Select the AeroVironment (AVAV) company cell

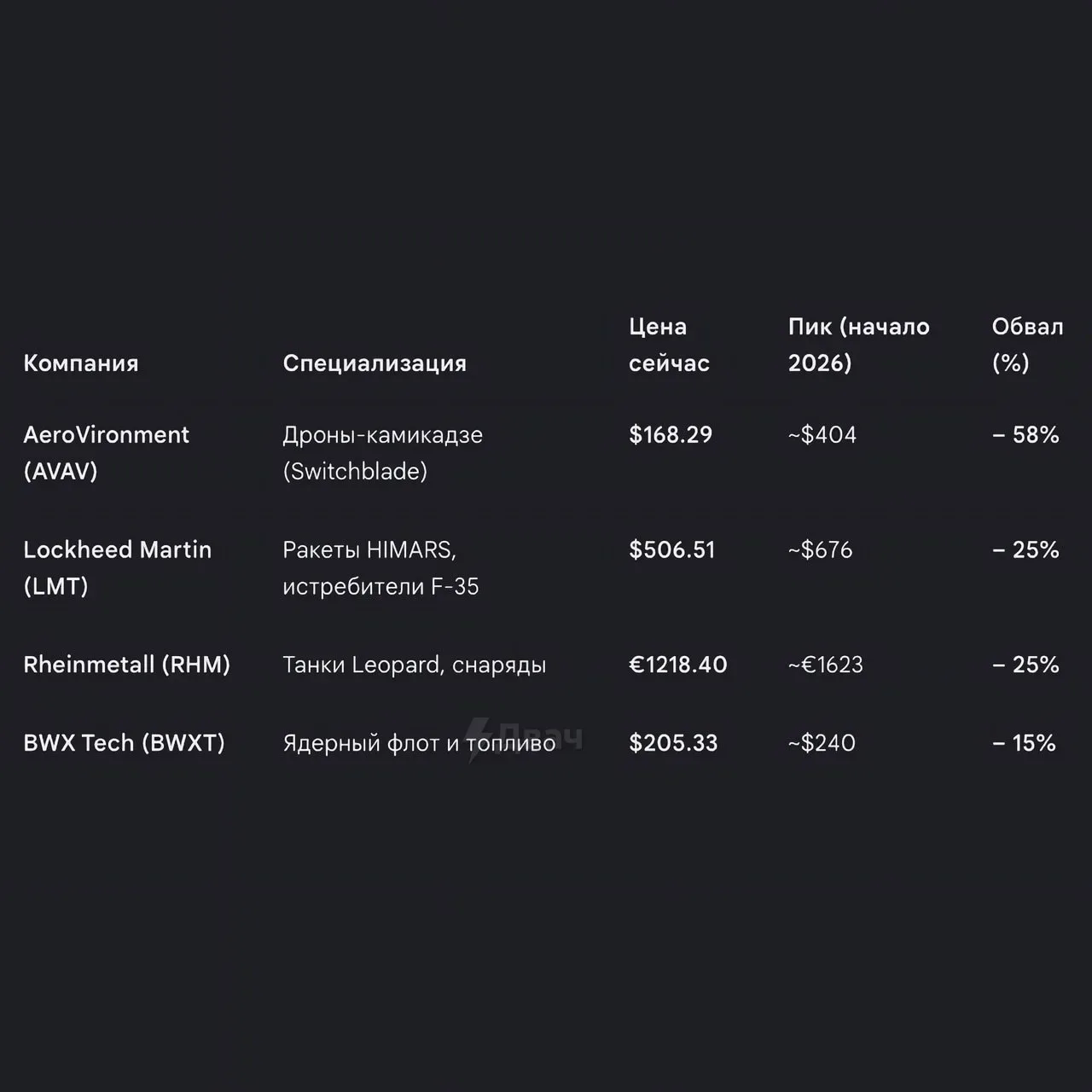106,453
